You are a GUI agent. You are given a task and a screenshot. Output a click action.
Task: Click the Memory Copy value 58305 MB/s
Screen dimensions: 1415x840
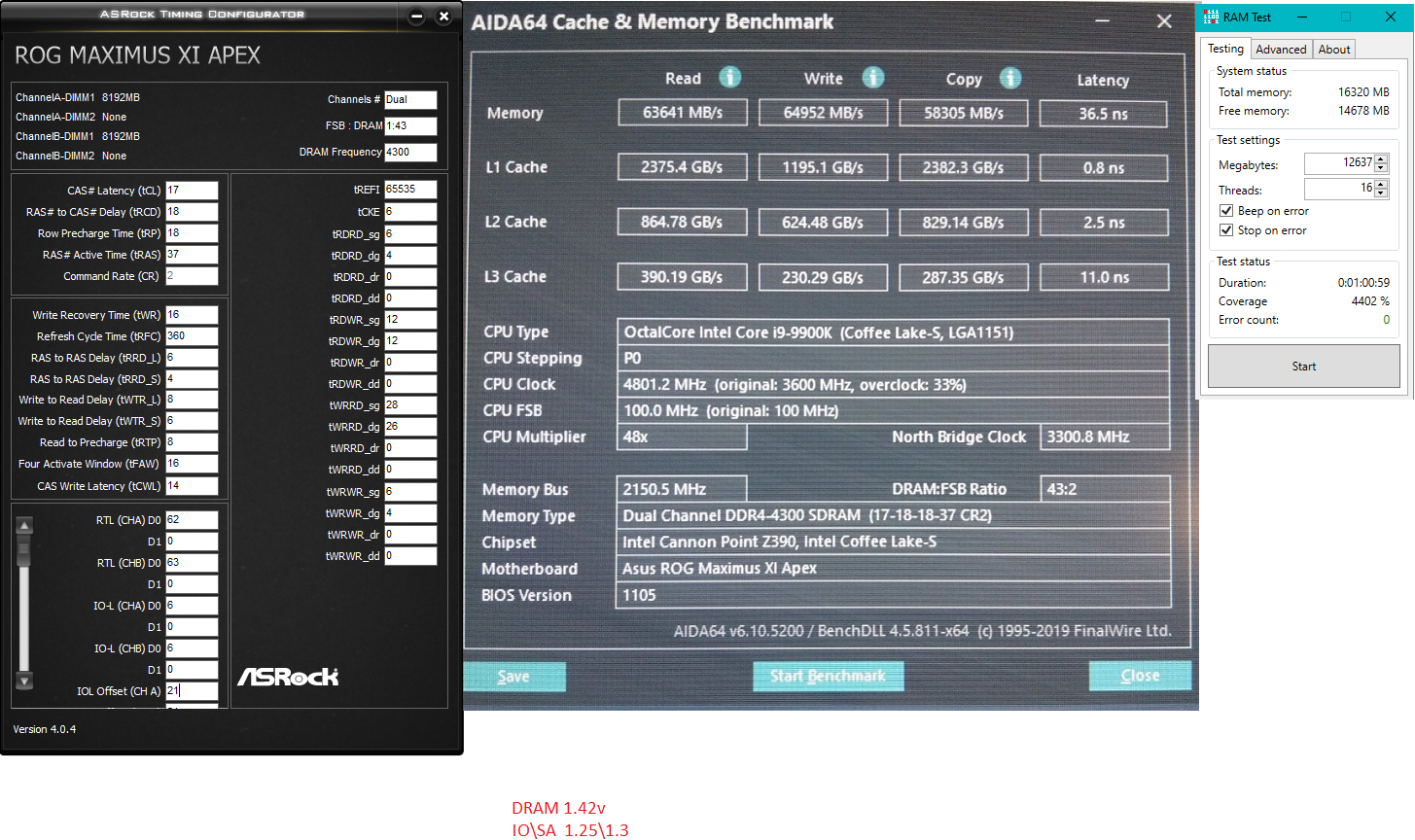964,113
